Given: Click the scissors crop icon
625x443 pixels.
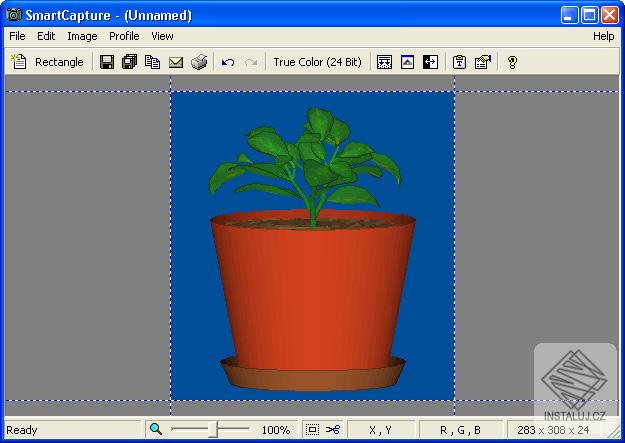Looking at the screenshot, I should (333, 429).
